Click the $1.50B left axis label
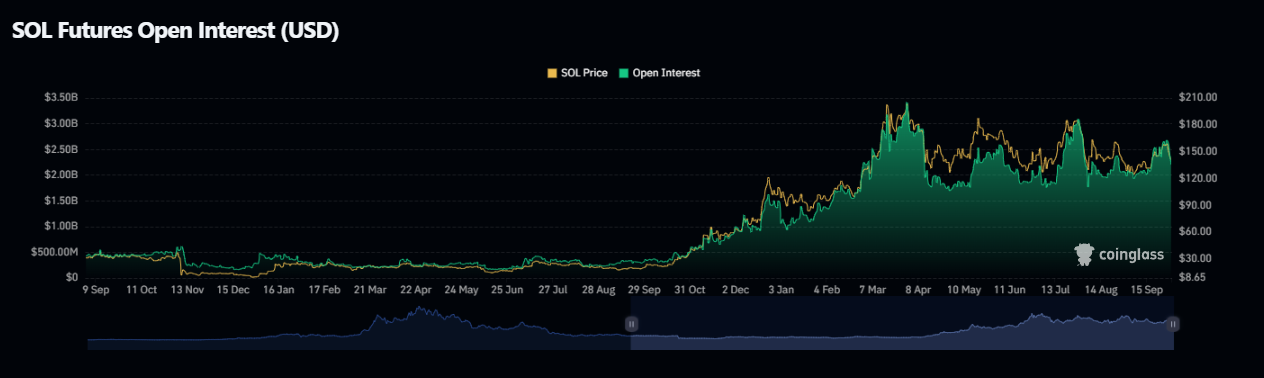 (x=60, y=200)
